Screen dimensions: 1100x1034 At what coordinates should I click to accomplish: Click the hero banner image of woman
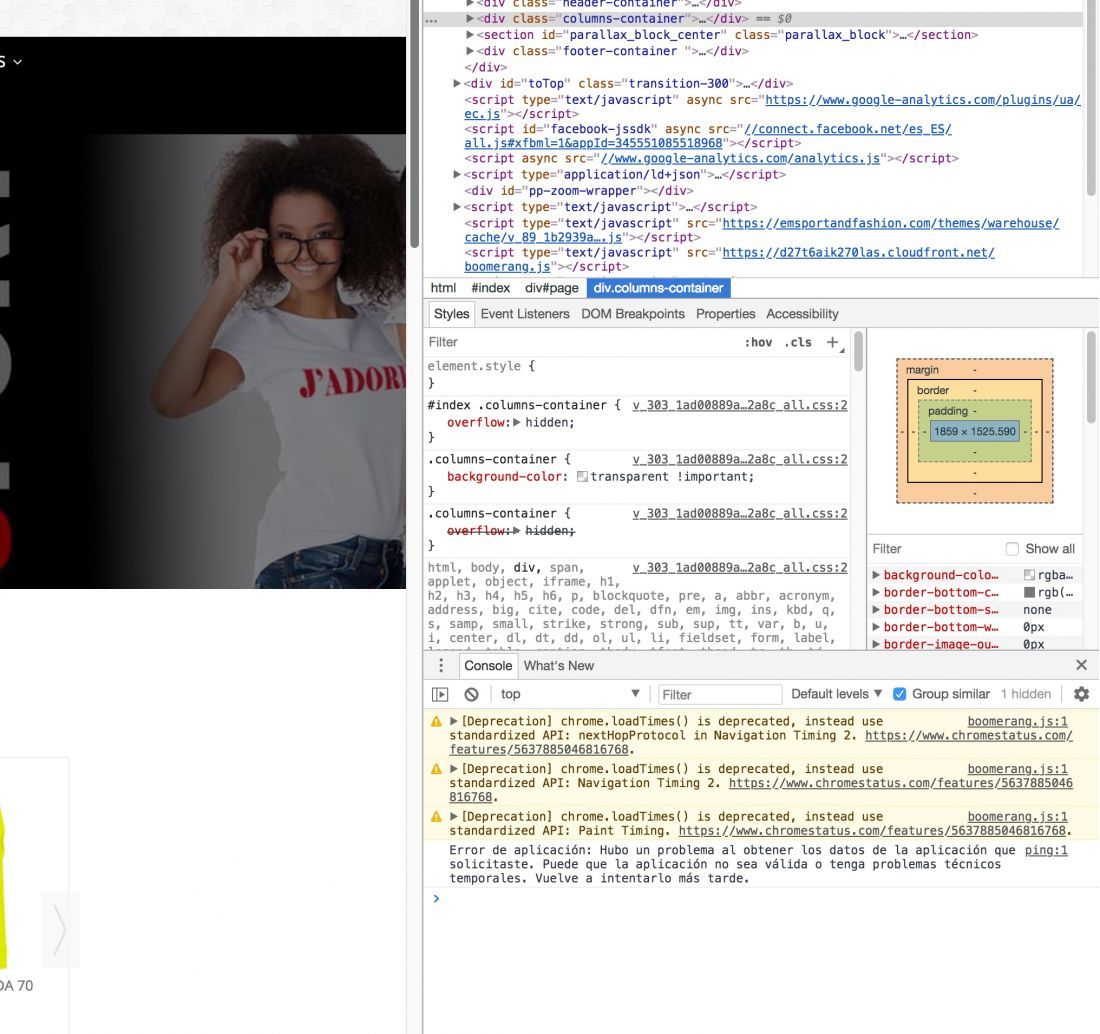tap(203, 361)
